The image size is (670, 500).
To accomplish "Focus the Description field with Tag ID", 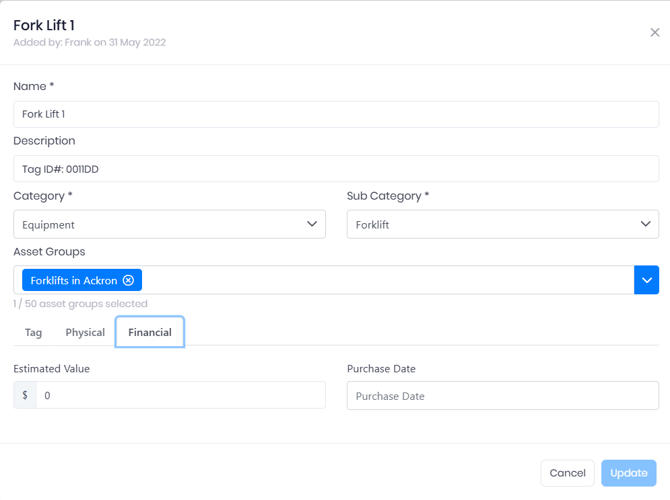I will point(336,169).
